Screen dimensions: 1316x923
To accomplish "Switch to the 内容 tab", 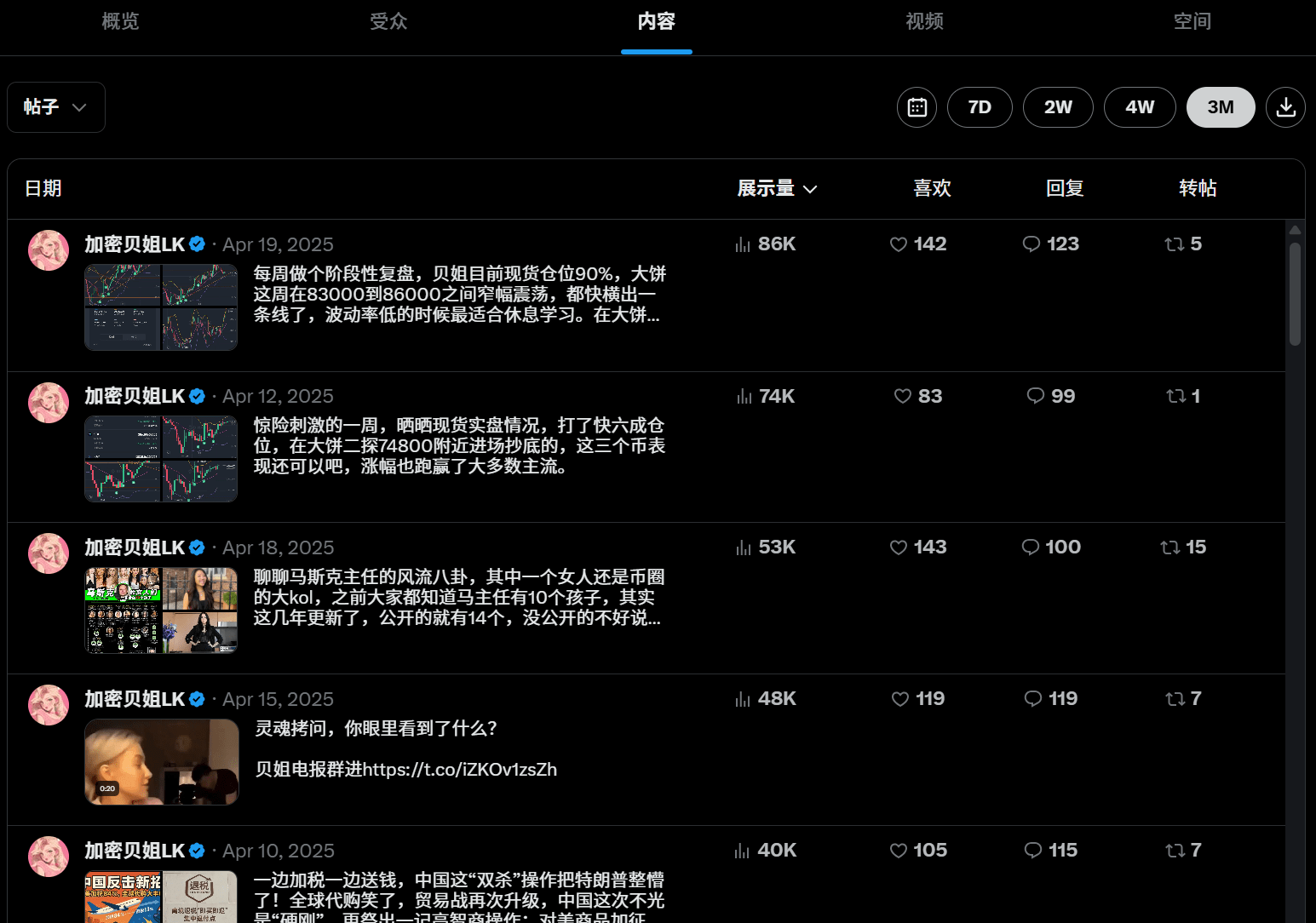I will tap(657, 21).
